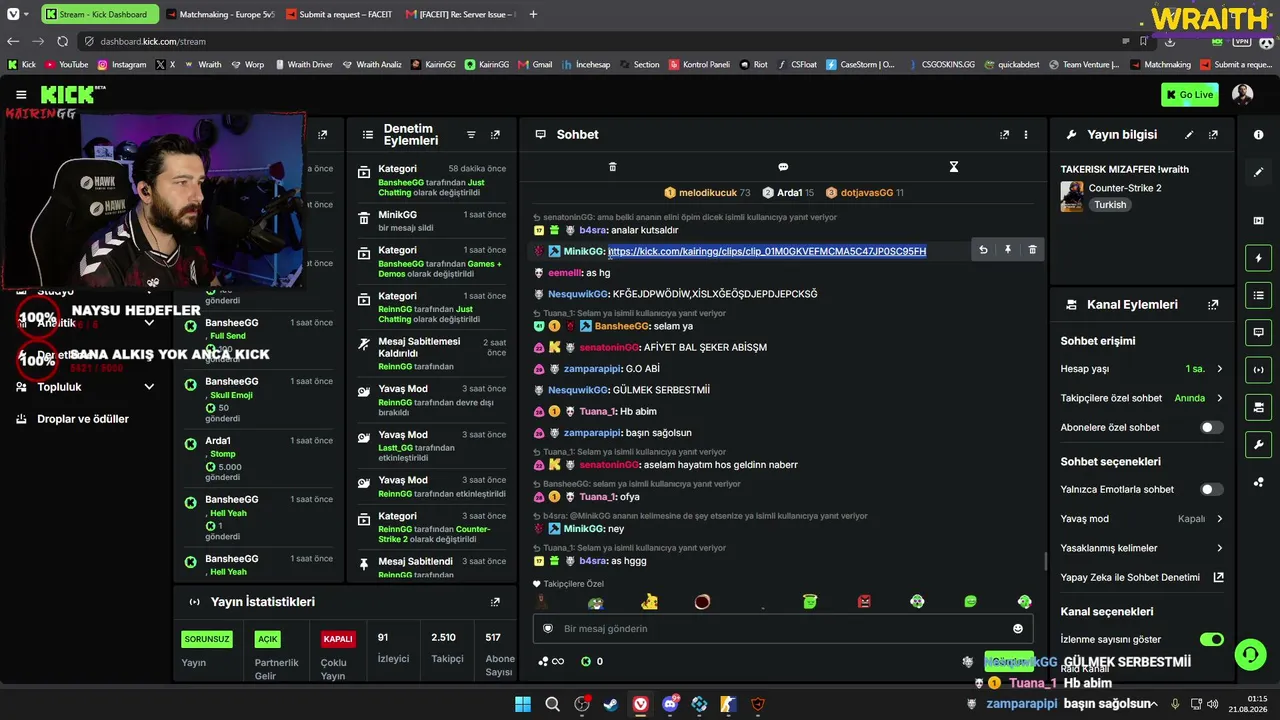Screen dimensions: 1280x720
Task: Open the Windows Start menu
Action: coord(523,704)
